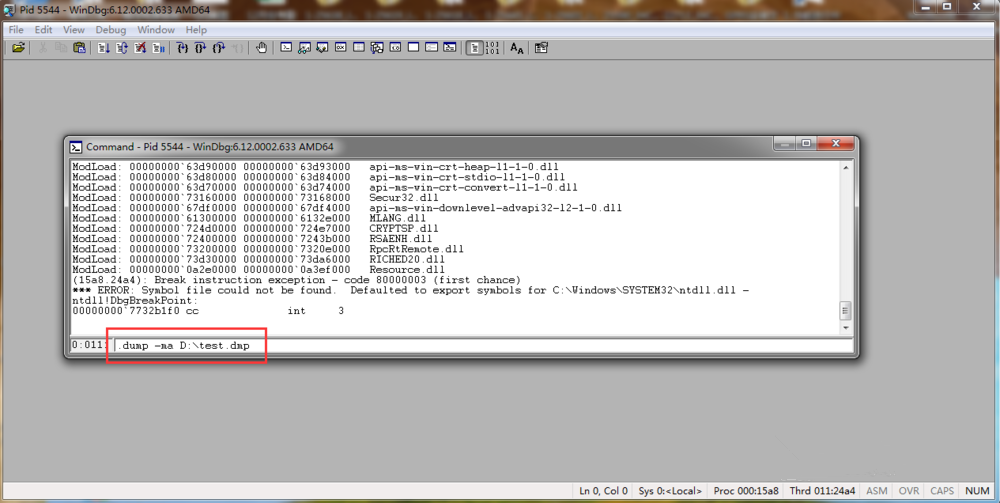This screenshot has height=503, width=1000.
Task: Click the Resource.dll ModLoad line
Action: click(258, 270)
